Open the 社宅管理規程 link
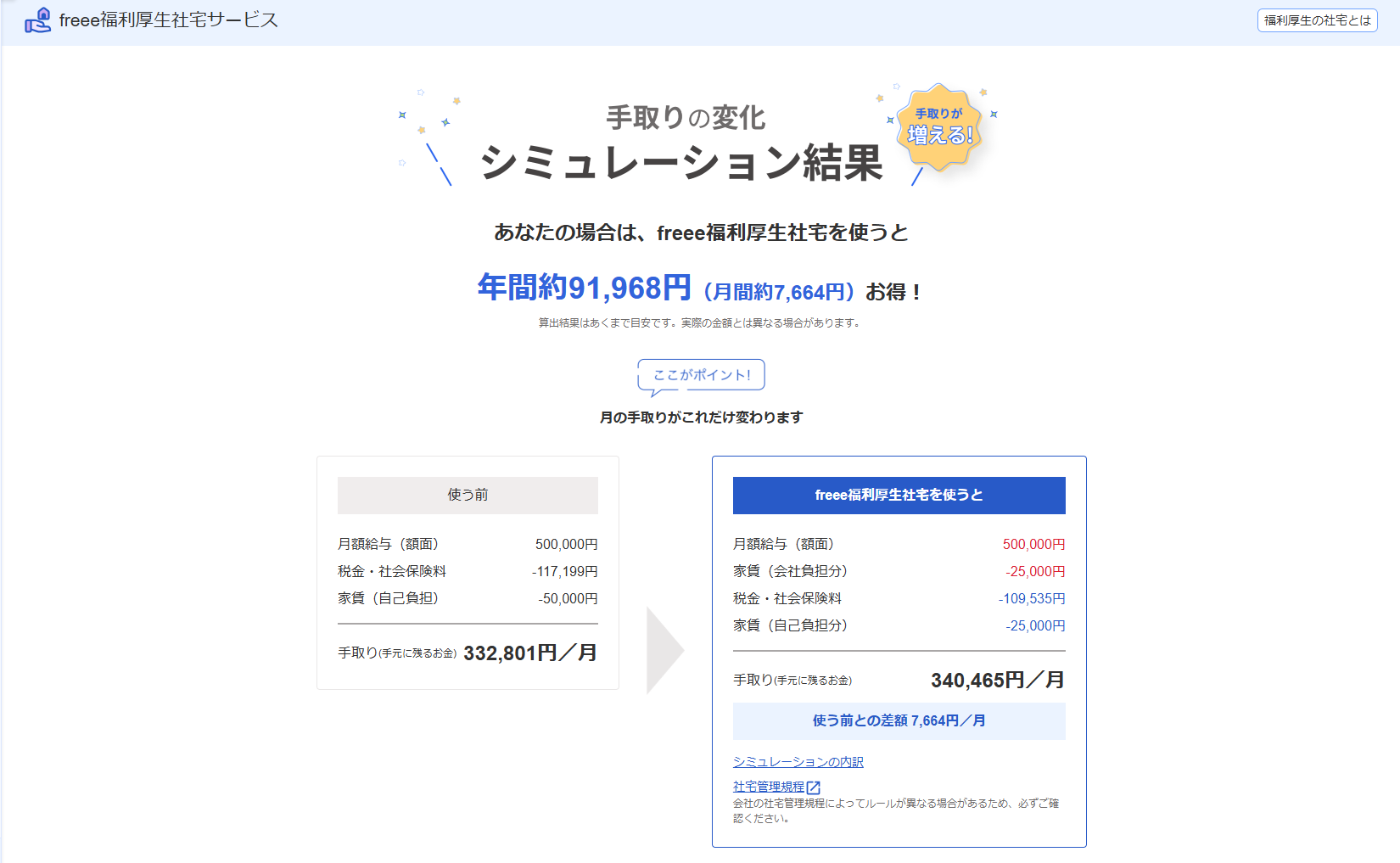 (x=769, y=787)
